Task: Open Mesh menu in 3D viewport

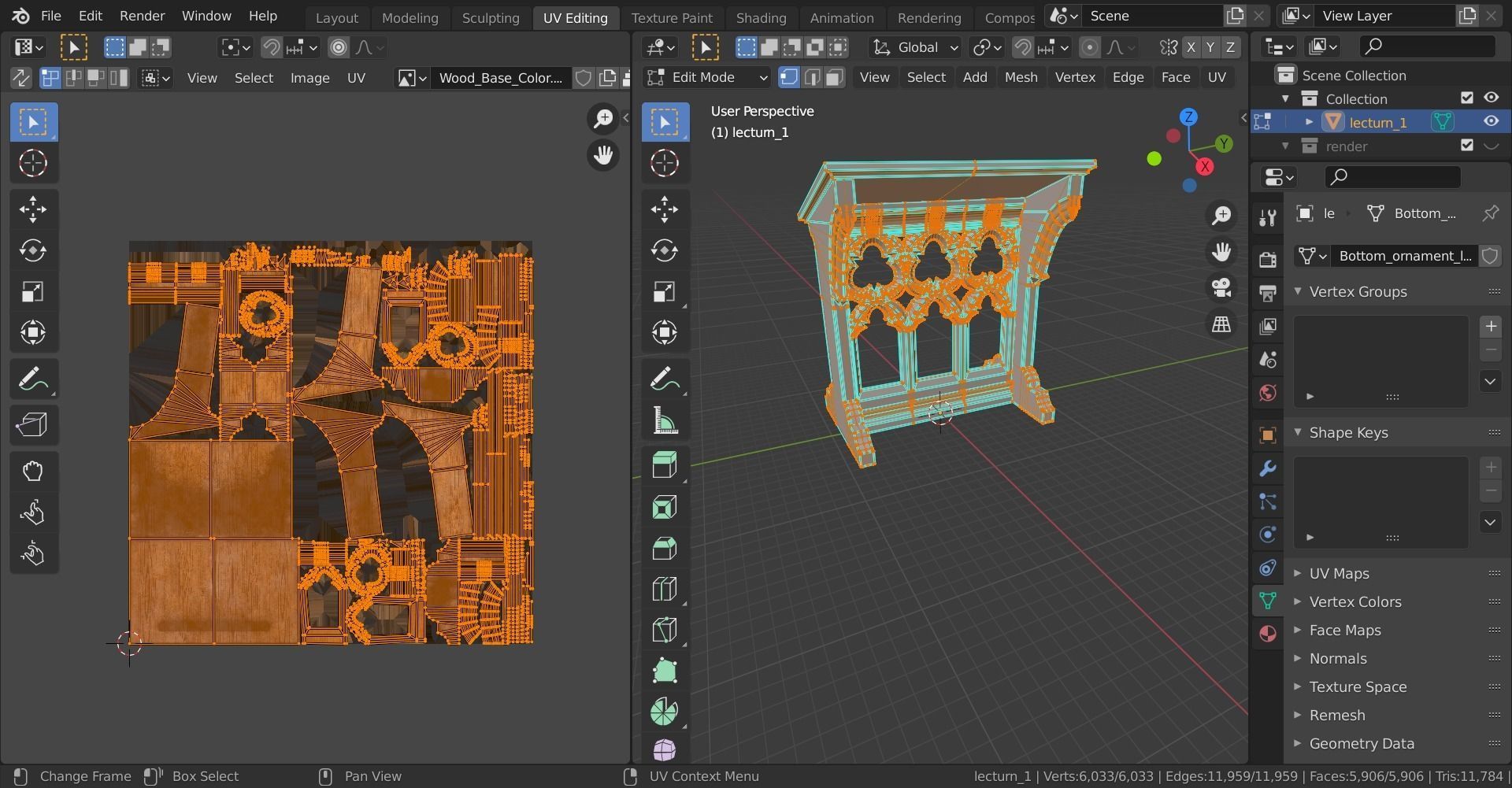Action: [1021, 77]
